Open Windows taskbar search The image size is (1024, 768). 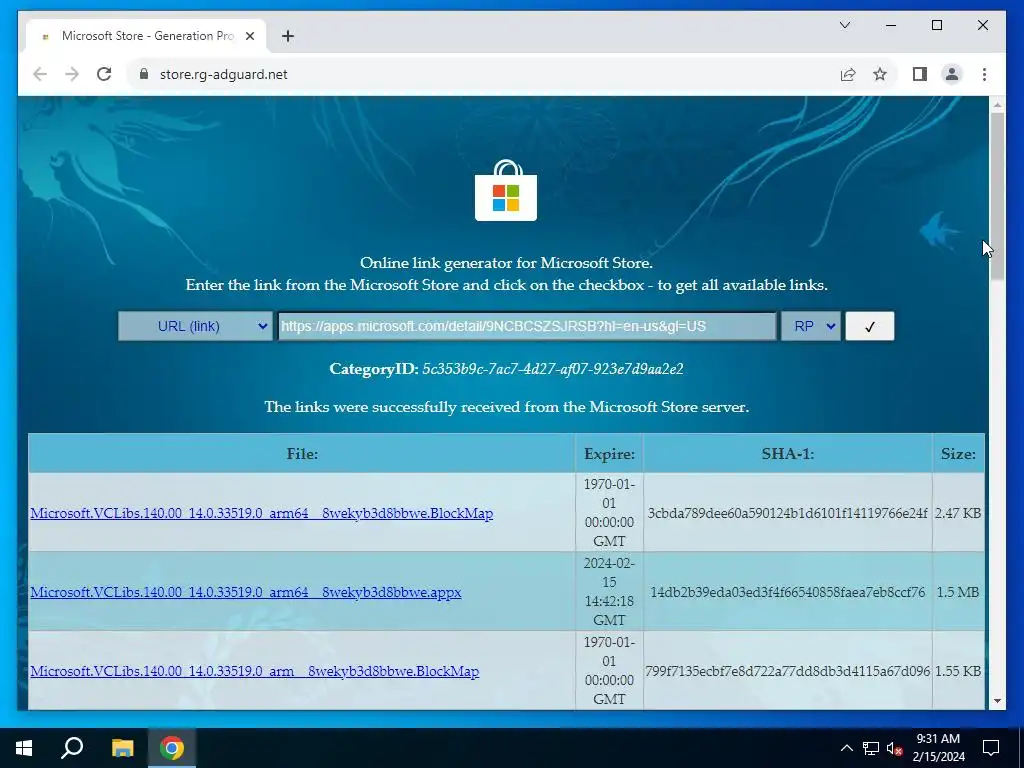pyautogui.click(x=72, y=748)
